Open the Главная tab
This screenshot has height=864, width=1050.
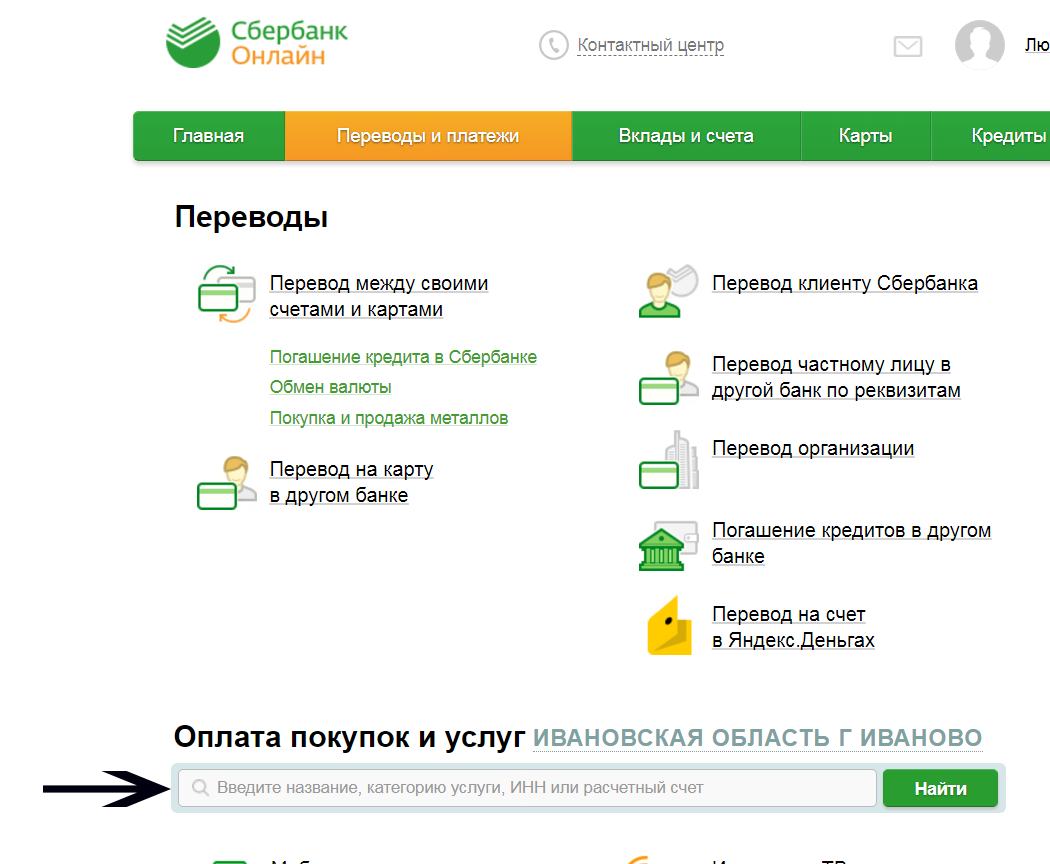tap(209, 136)
